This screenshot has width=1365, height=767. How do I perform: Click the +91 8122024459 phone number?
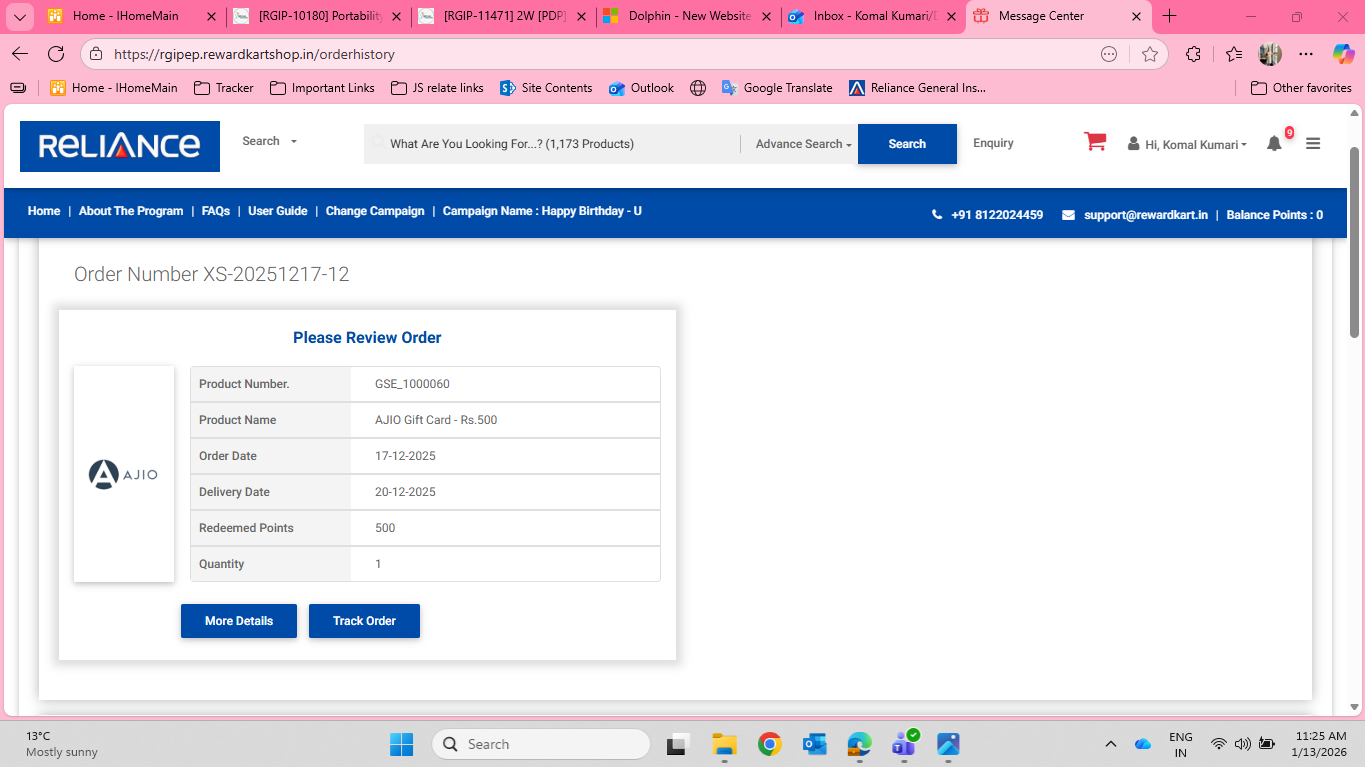[997, 215]
